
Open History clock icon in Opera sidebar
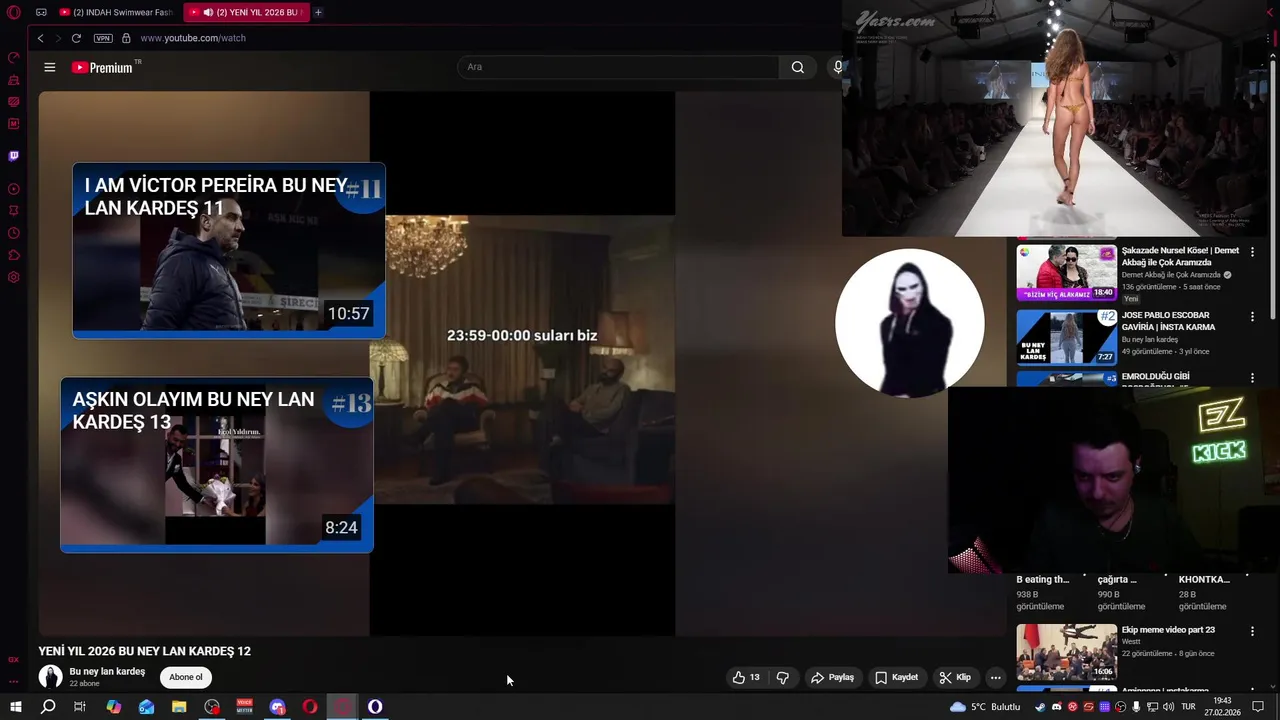[x=14, y=233]
